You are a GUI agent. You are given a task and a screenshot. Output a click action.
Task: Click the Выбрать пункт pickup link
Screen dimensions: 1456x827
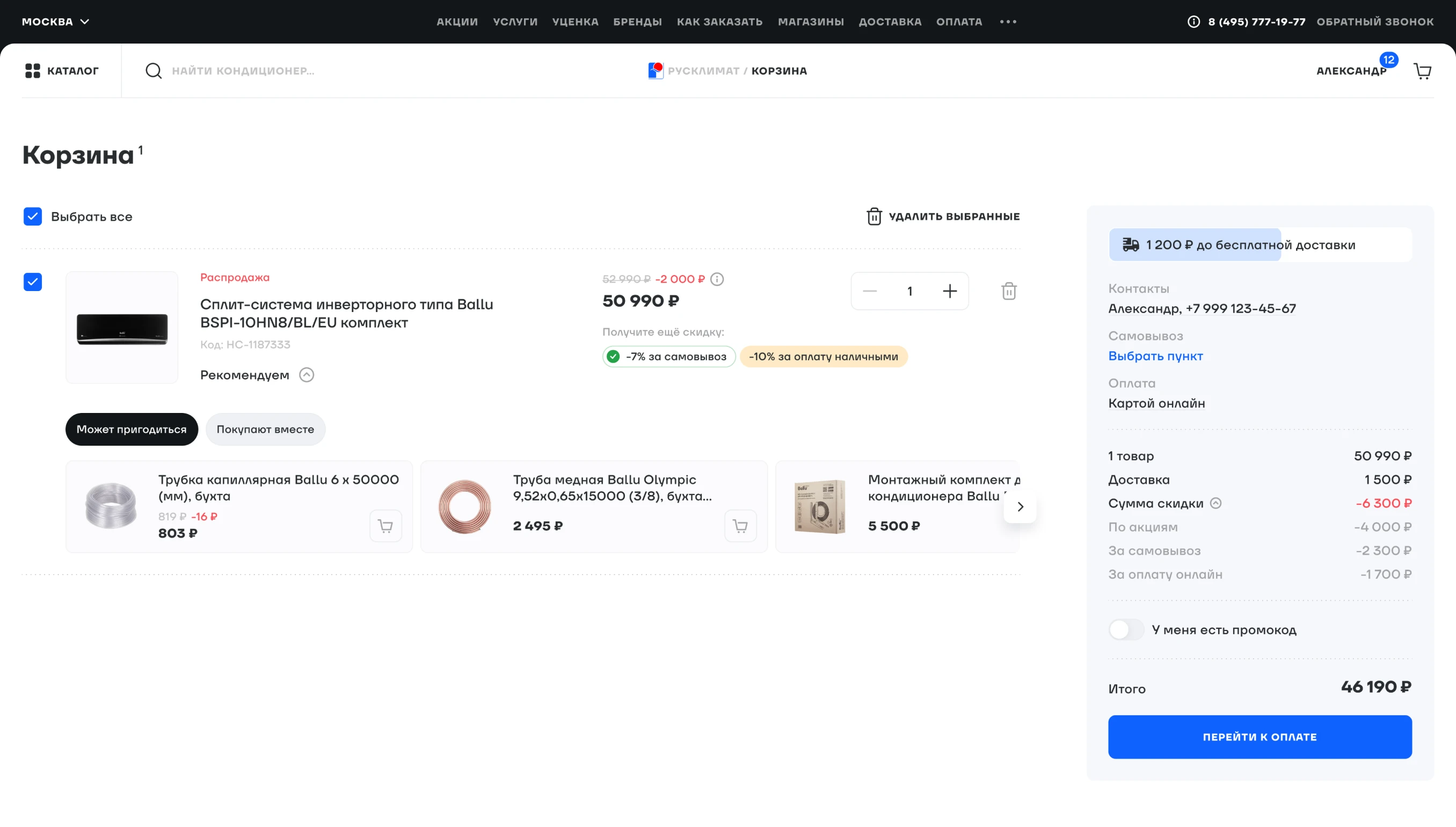pyautogui.click(x=1155, y=356)
